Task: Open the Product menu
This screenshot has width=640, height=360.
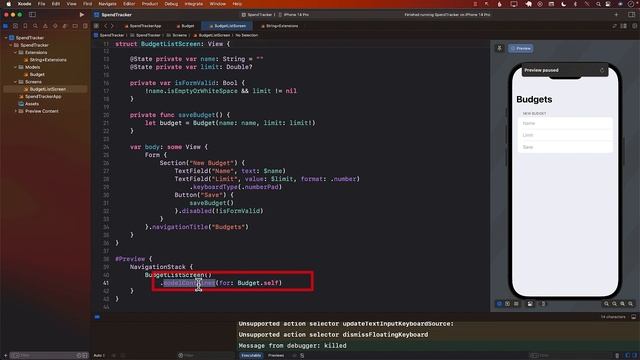Action: click(x=150, y=4)
